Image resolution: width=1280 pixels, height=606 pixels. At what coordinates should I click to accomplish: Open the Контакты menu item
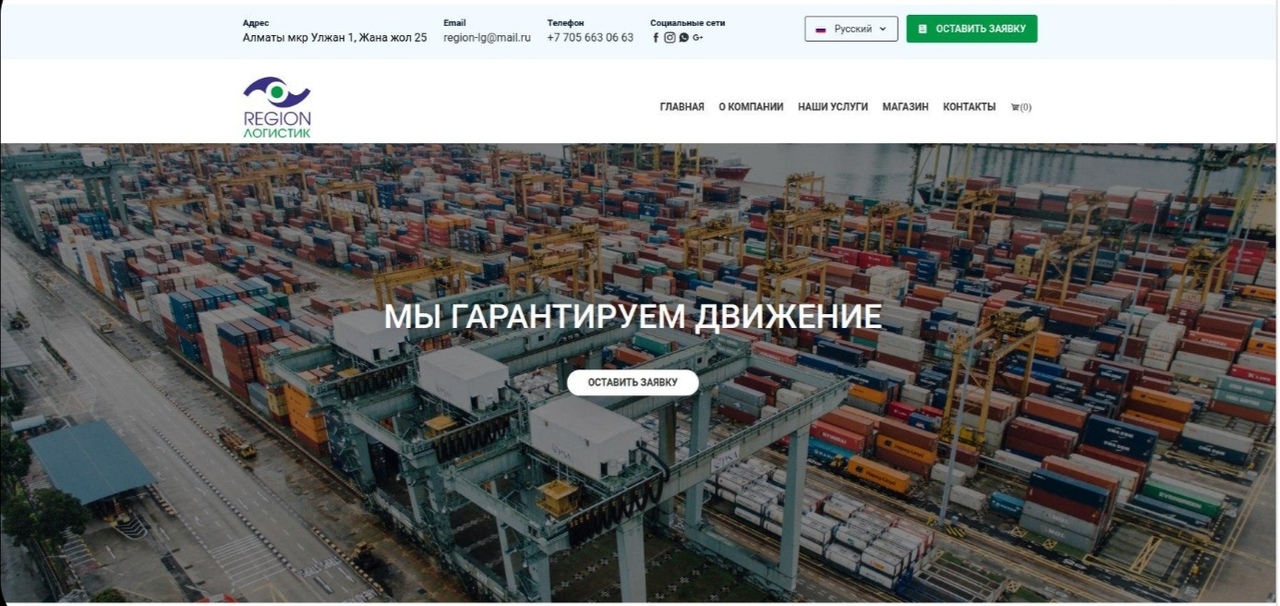coord(969,107)
